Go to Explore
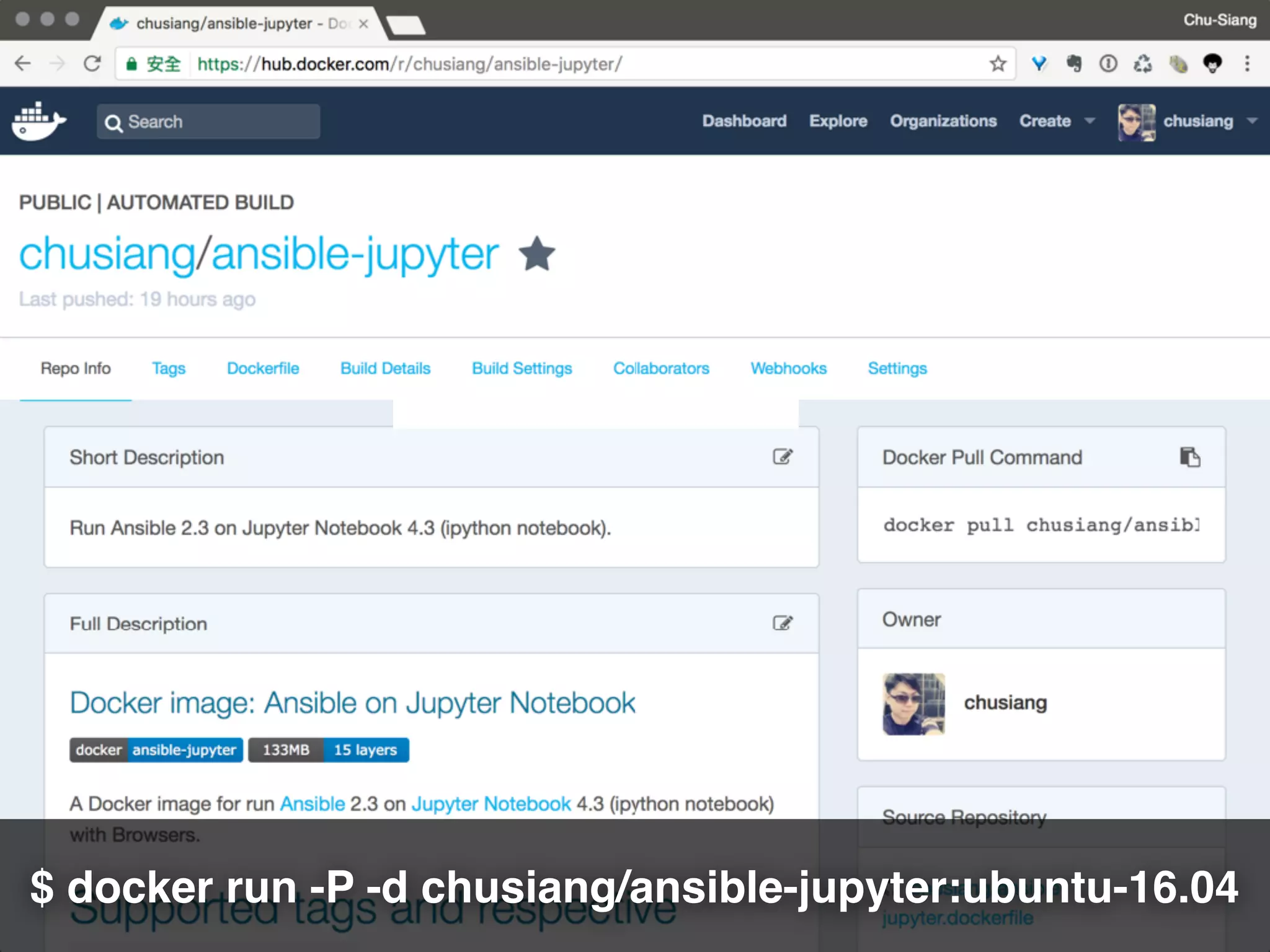 tap(838, 121)
